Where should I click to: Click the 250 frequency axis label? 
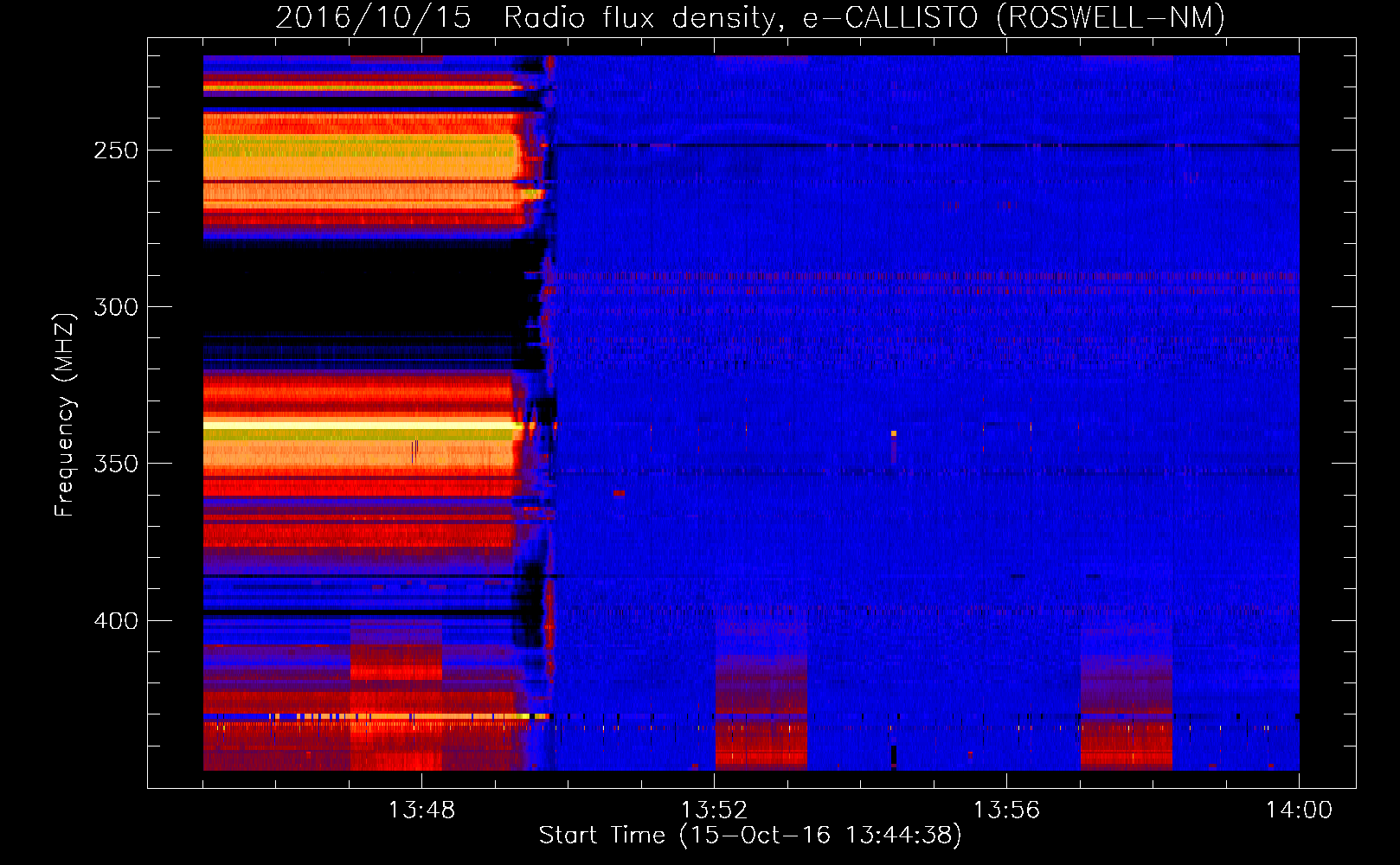pos(116,151)
